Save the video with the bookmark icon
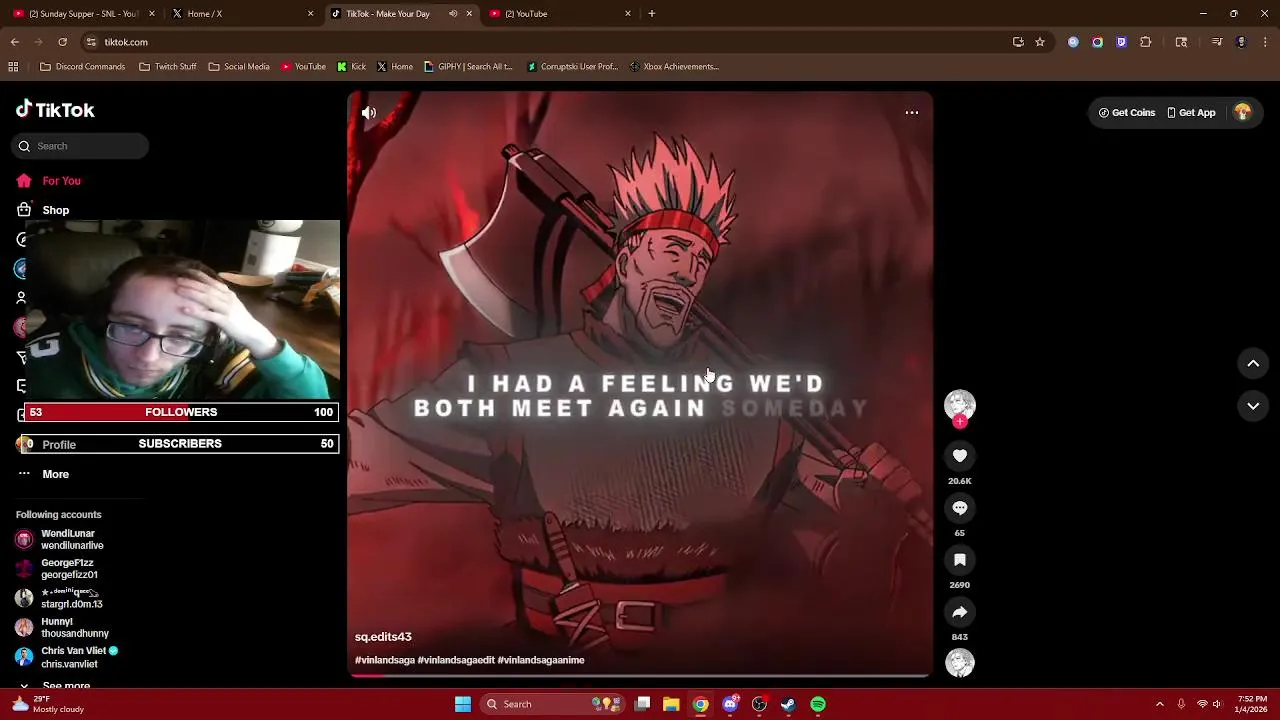Viewport: 1280px width, 720px height. [x=960, y=560]
